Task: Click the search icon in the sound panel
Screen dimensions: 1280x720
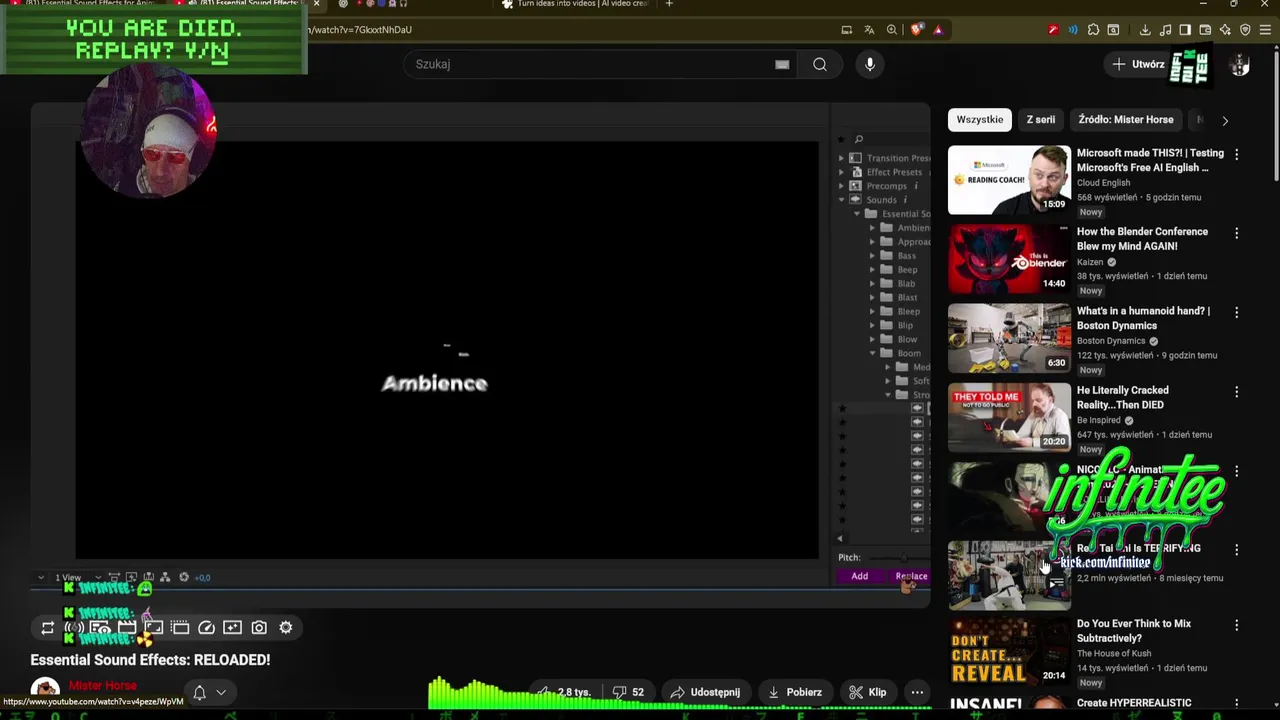Action: [x=858, y=140]
